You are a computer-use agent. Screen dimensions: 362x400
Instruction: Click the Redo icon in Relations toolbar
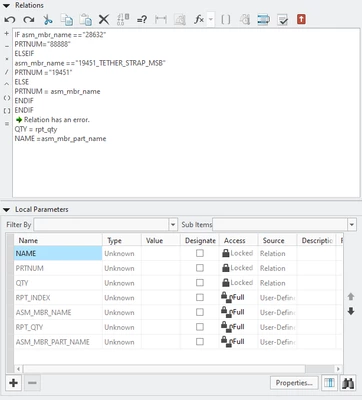29,20
